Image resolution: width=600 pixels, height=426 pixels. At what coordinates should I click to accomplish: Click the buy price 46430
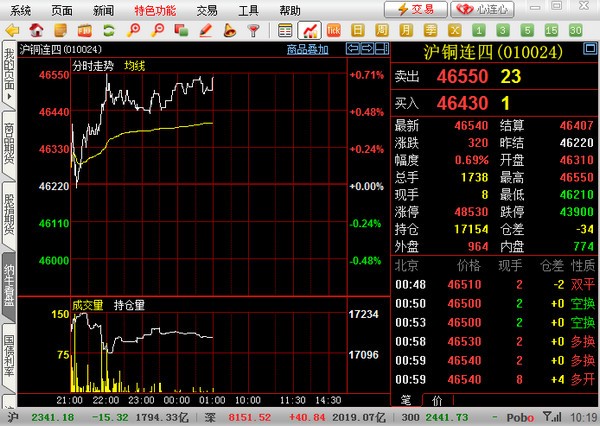(462, 103)
